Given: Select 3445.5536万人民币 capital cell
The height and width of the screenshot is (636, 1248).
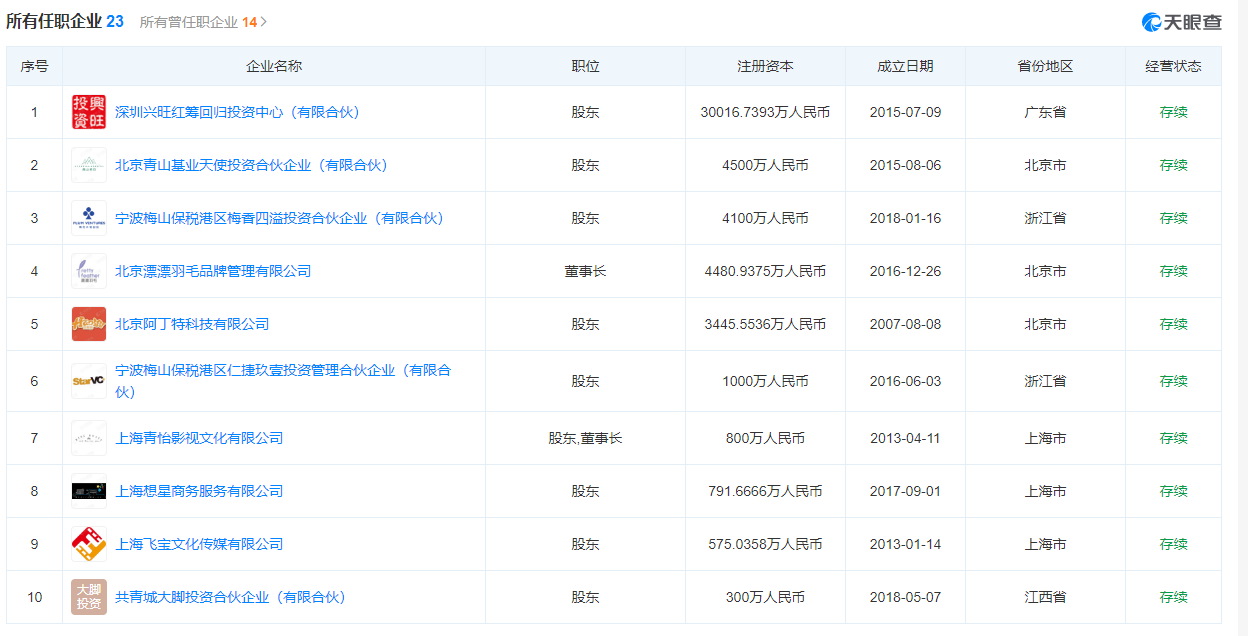Looking at the screenshot, I should click(x=765, y=324).
